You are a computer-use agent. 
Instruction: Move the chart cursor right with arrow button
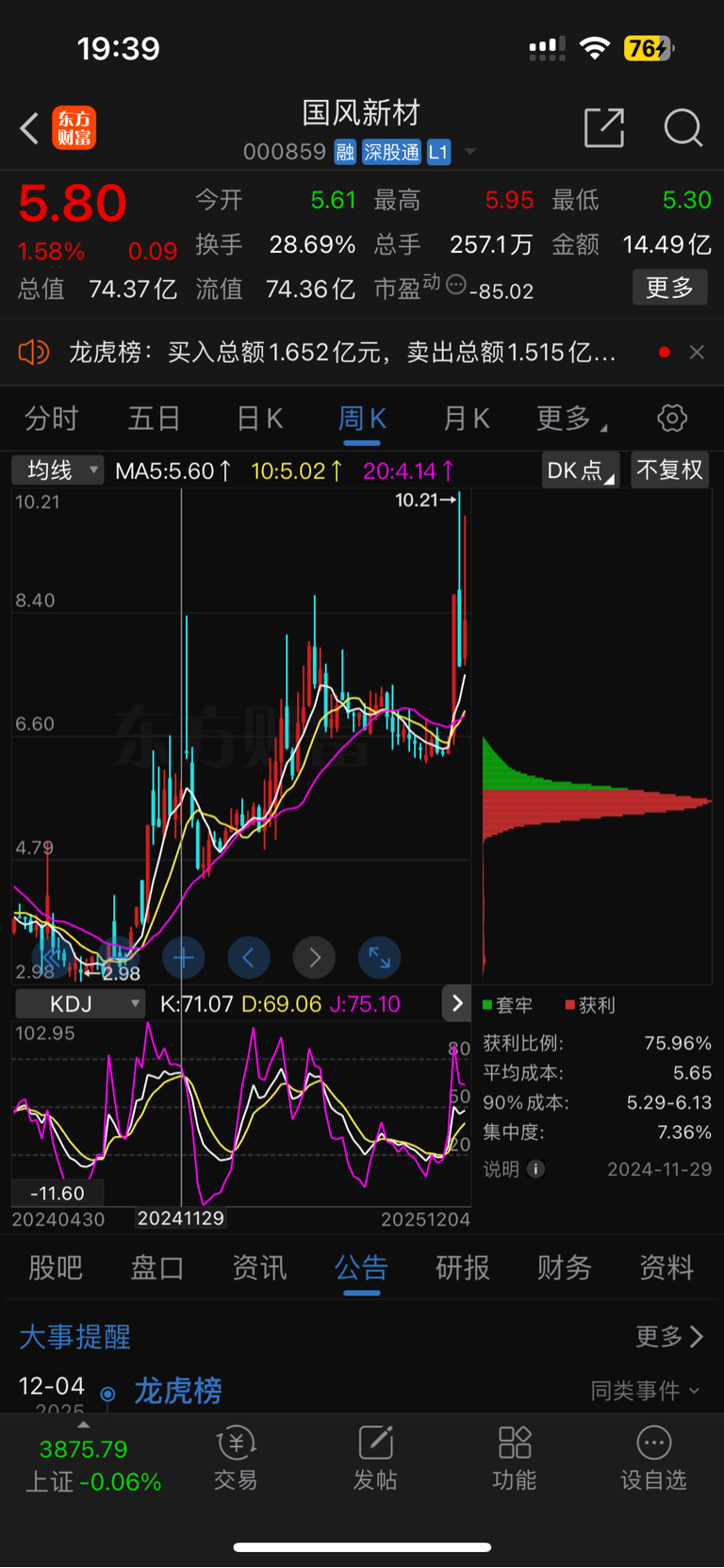point(314,959)
